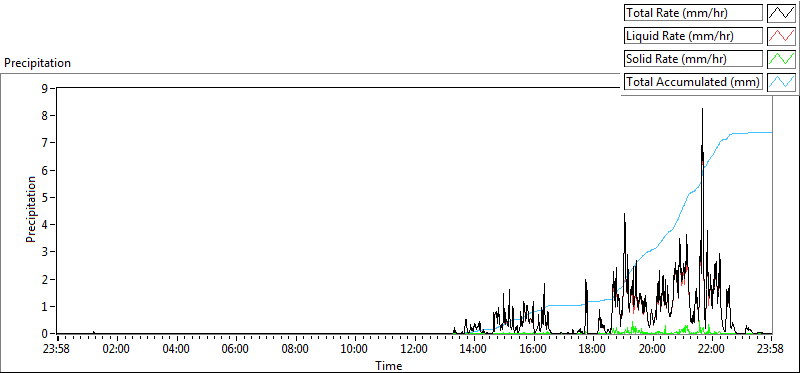Click the Total Accumulated blue plot icon
The width and height of the screenshot is (800, 373).
pos(782,82)
